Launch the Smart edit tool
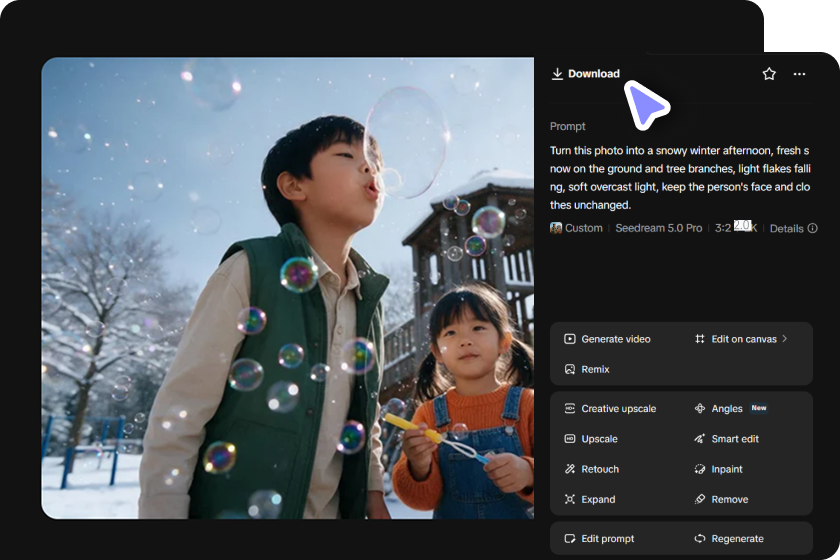 (726, 439)
